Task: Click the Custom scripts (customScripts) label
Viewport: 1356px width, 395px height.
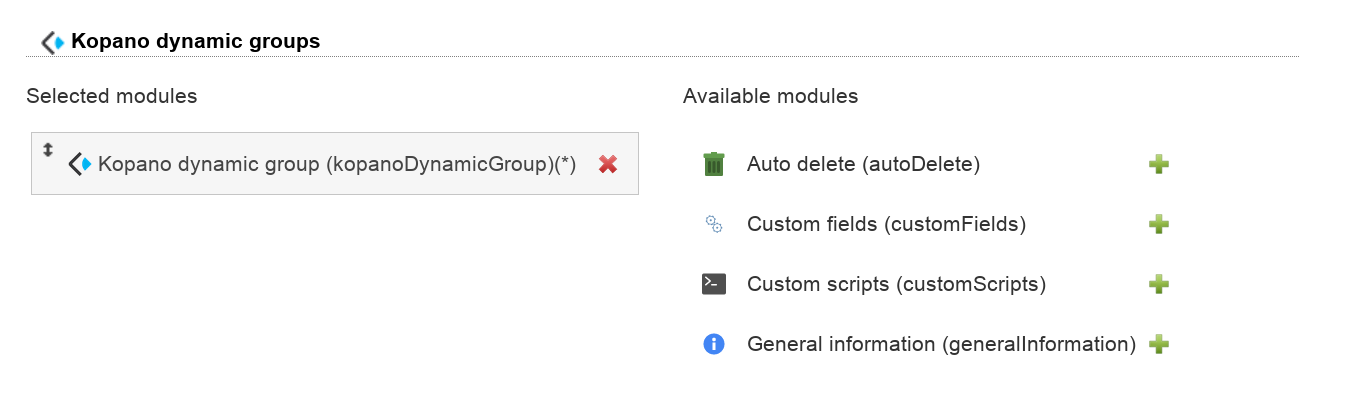Action: pyautogui.click(x=896, y=284)
